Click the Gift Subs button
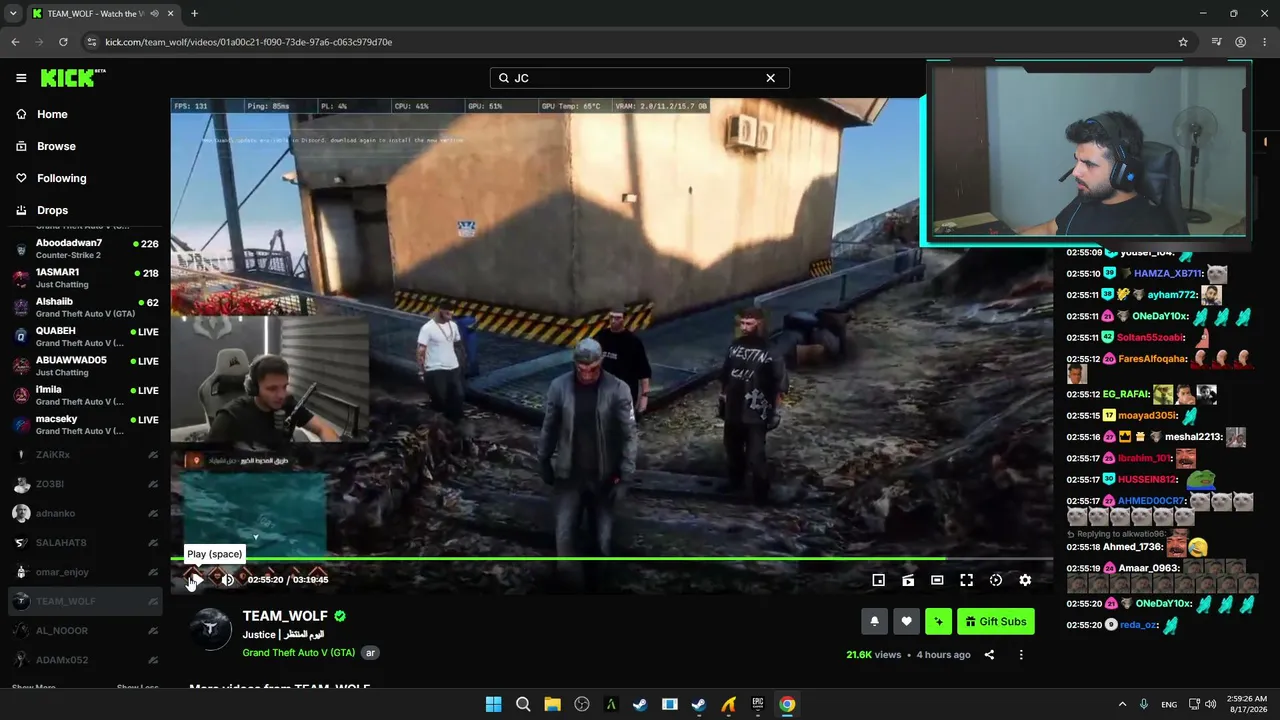 (996, 622)
